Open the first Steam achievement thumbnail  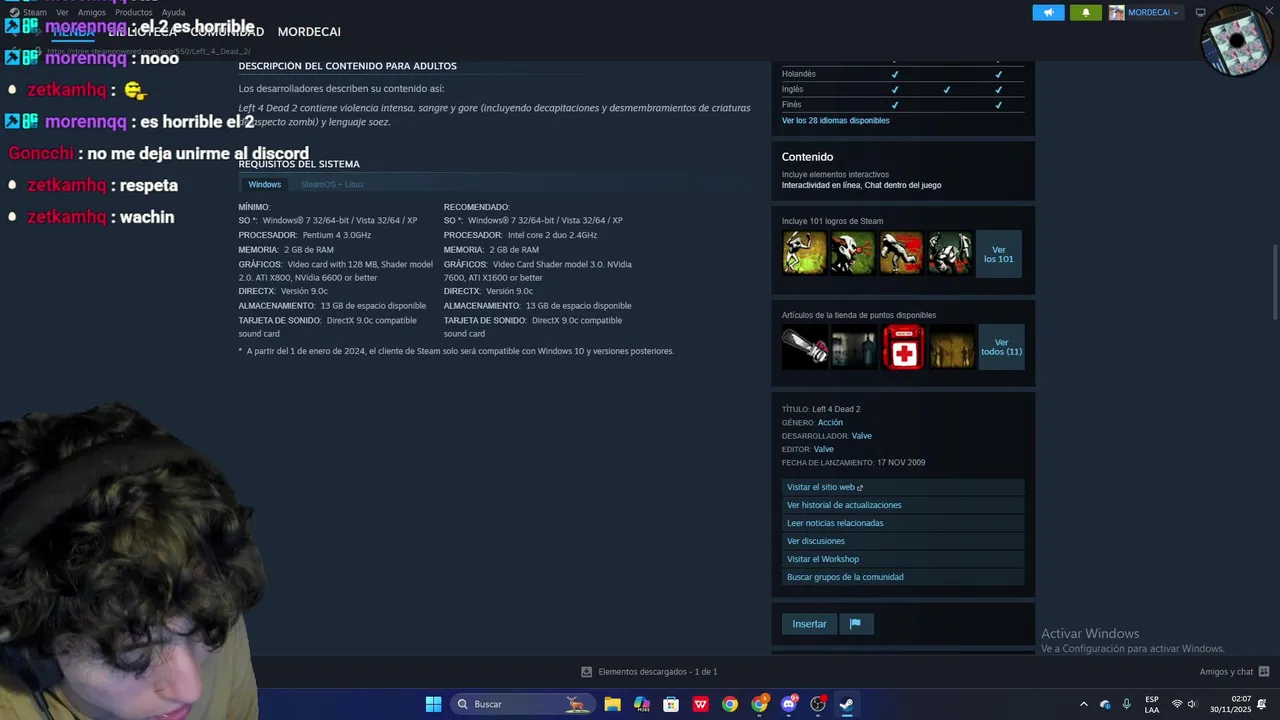(x=804, y=253)
